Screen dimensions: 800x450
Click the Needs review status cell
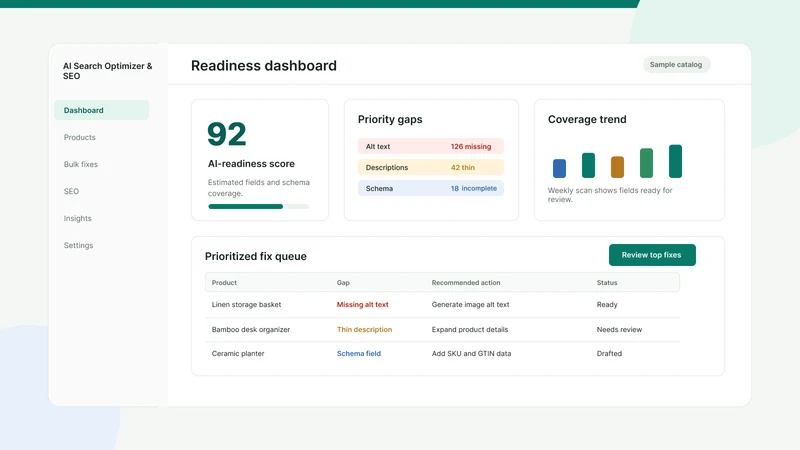[619, 330]
